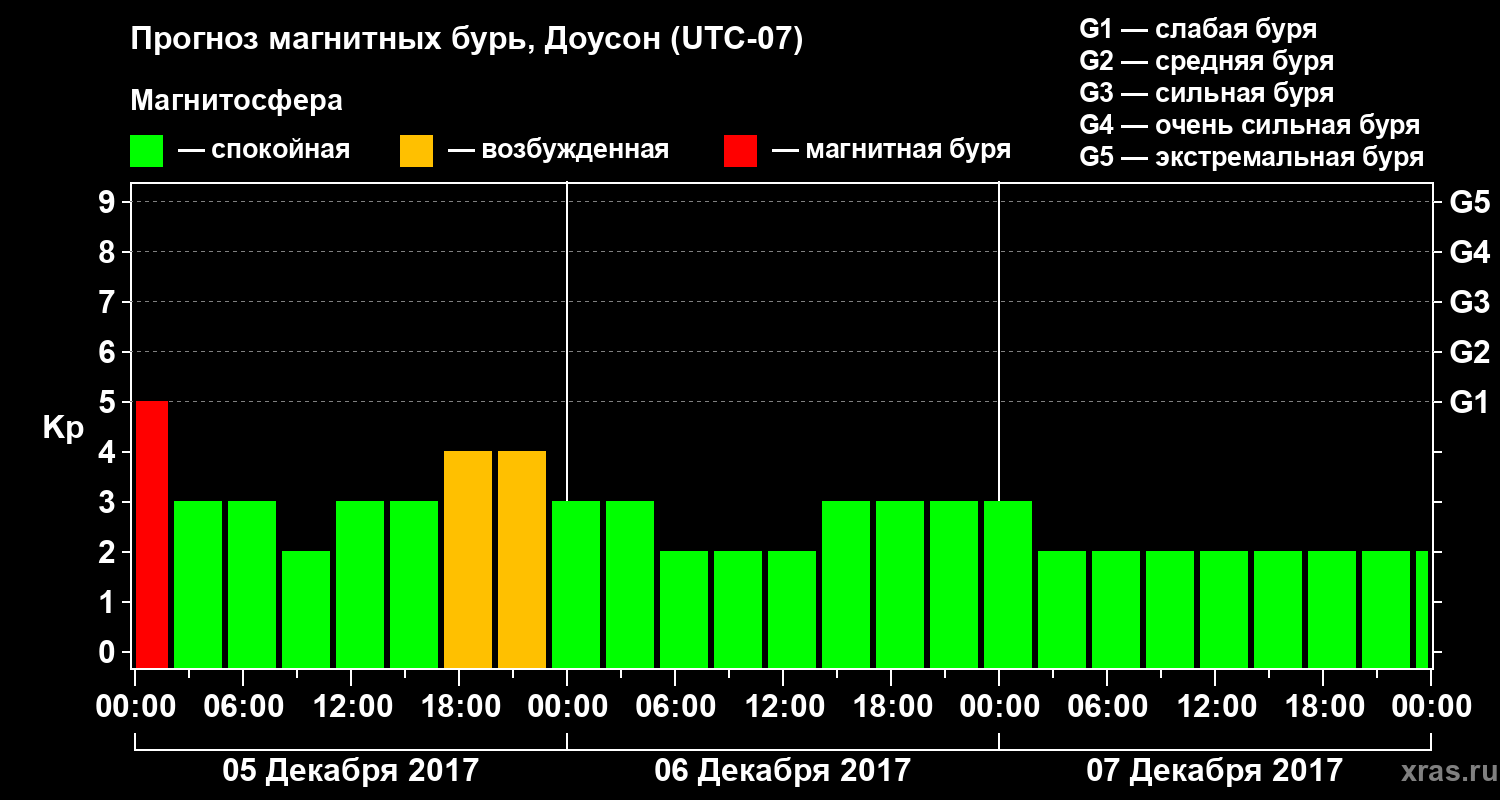Viewport: 1500px width, 800px height.
Task: Select the second orange Kp 4 bar before midnight
Action: [522, 559]
